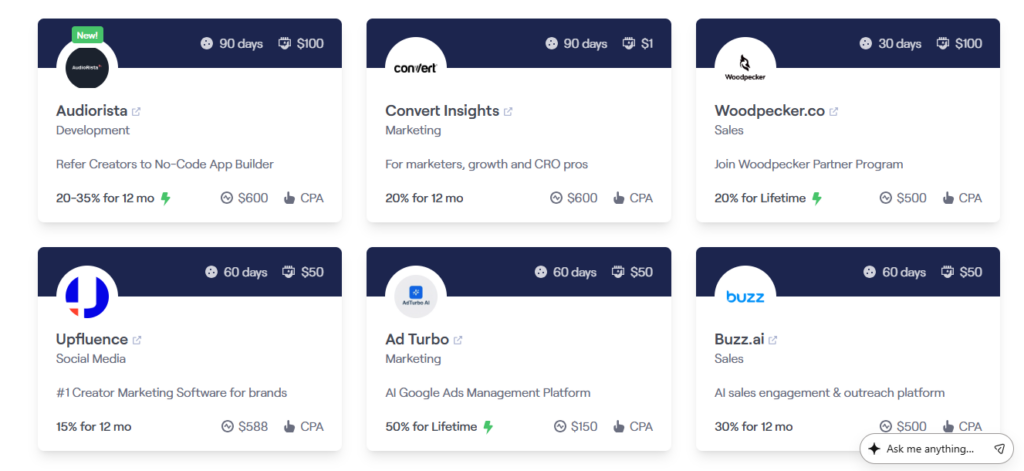Click the send arrow in Ask me anything
This screenshot has height=471, width=1024.
[x=999, y=449]
